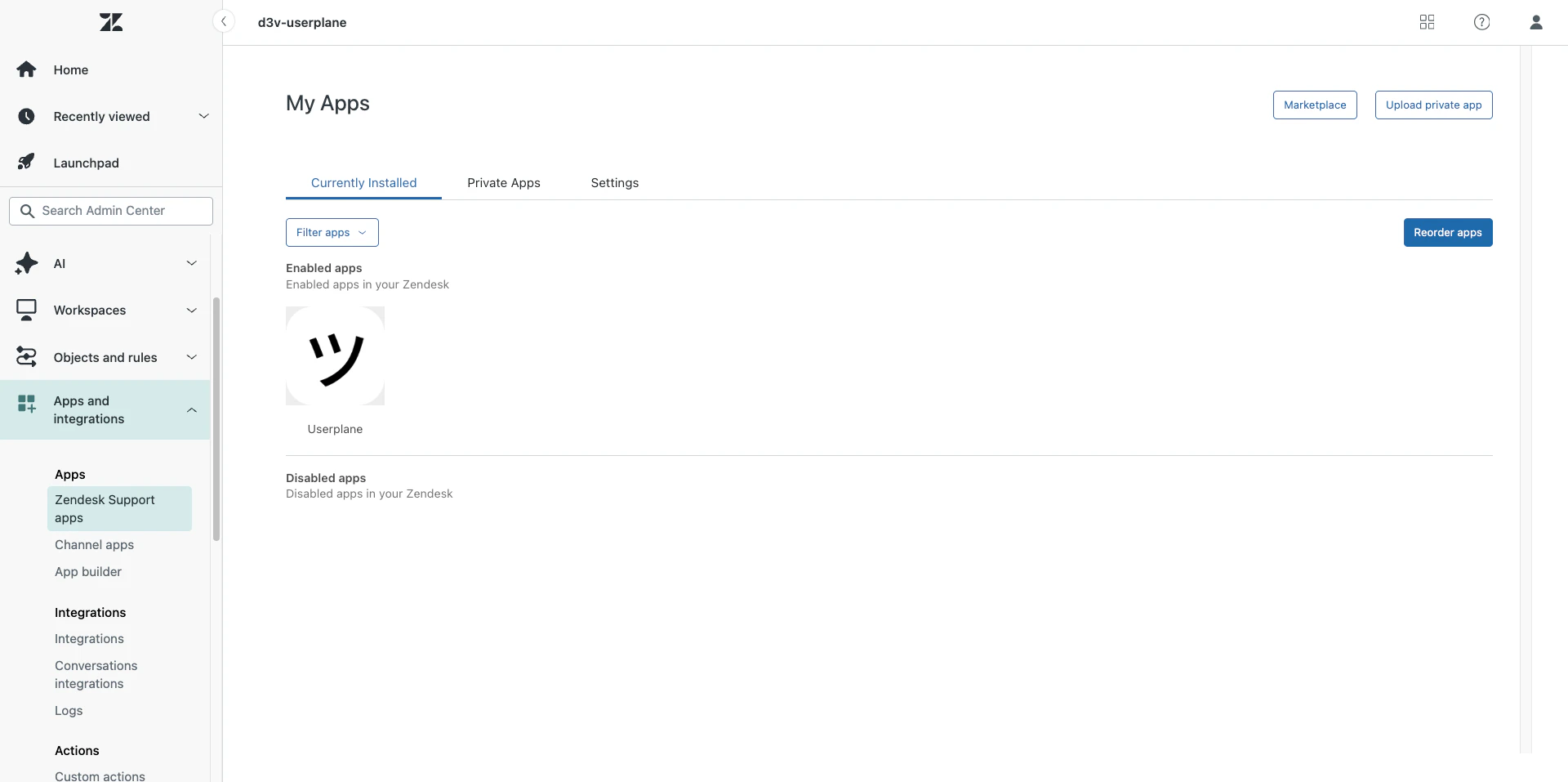Click the Recently viewed clock icon
The width and height of the screenshot is (1568, 782).
point(26,116)
